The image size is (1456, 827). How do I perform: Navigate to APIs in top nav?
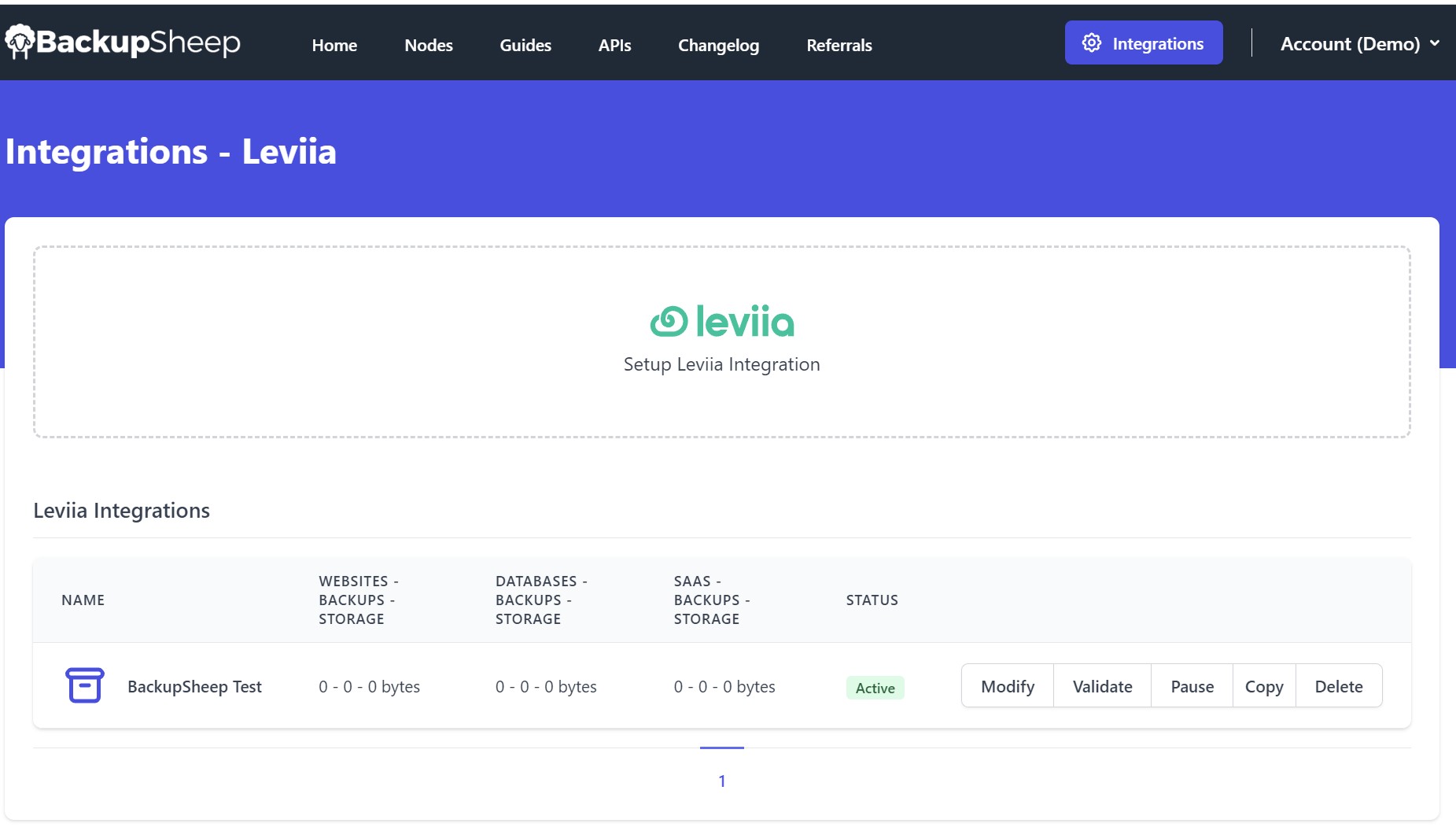tap(614, 45)
